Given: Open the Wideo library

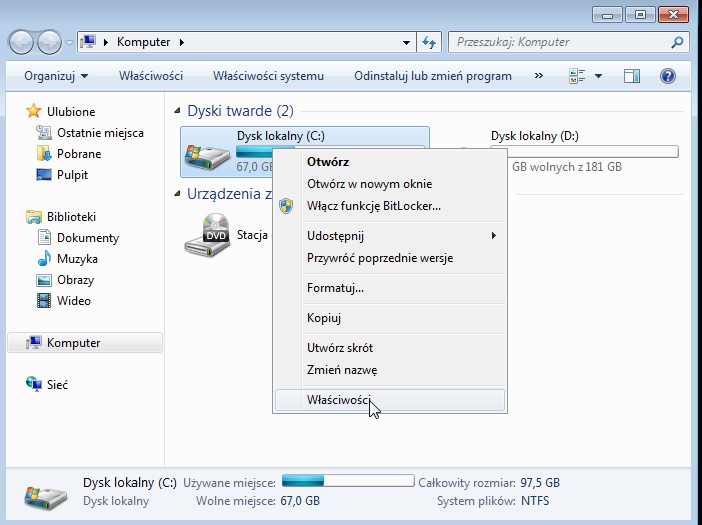Looking at the screenshot, I should tap(74, 301).
